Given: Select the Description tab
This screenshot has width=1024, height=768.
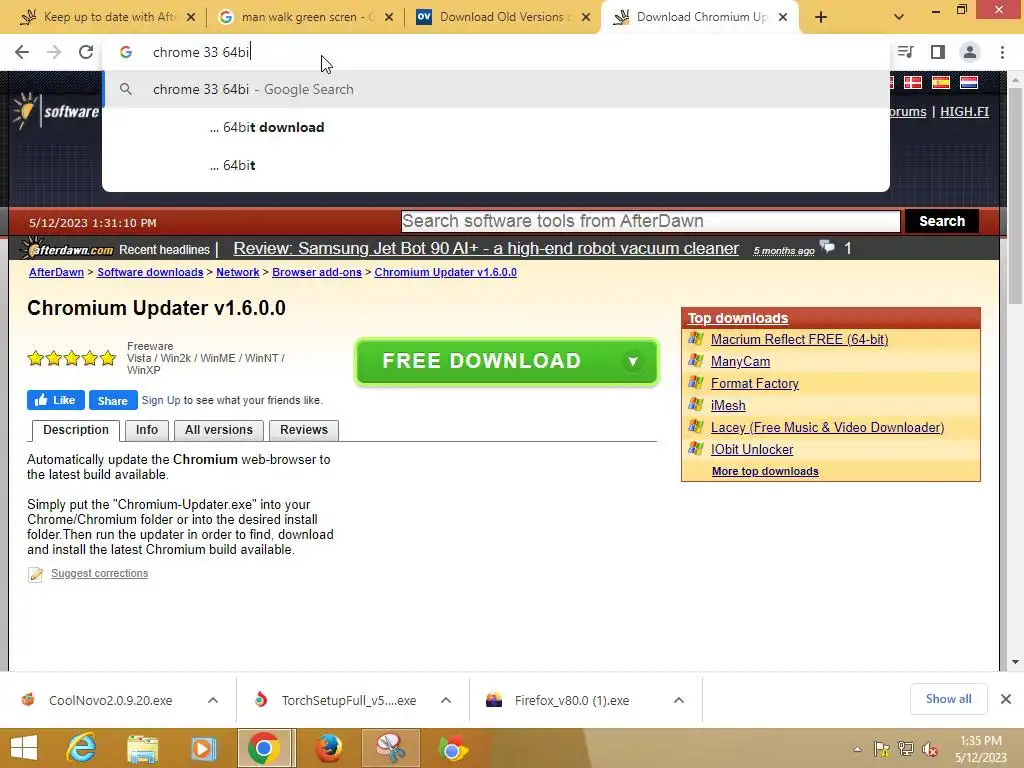Looking at the screenshot, I should tap(76, 430).
